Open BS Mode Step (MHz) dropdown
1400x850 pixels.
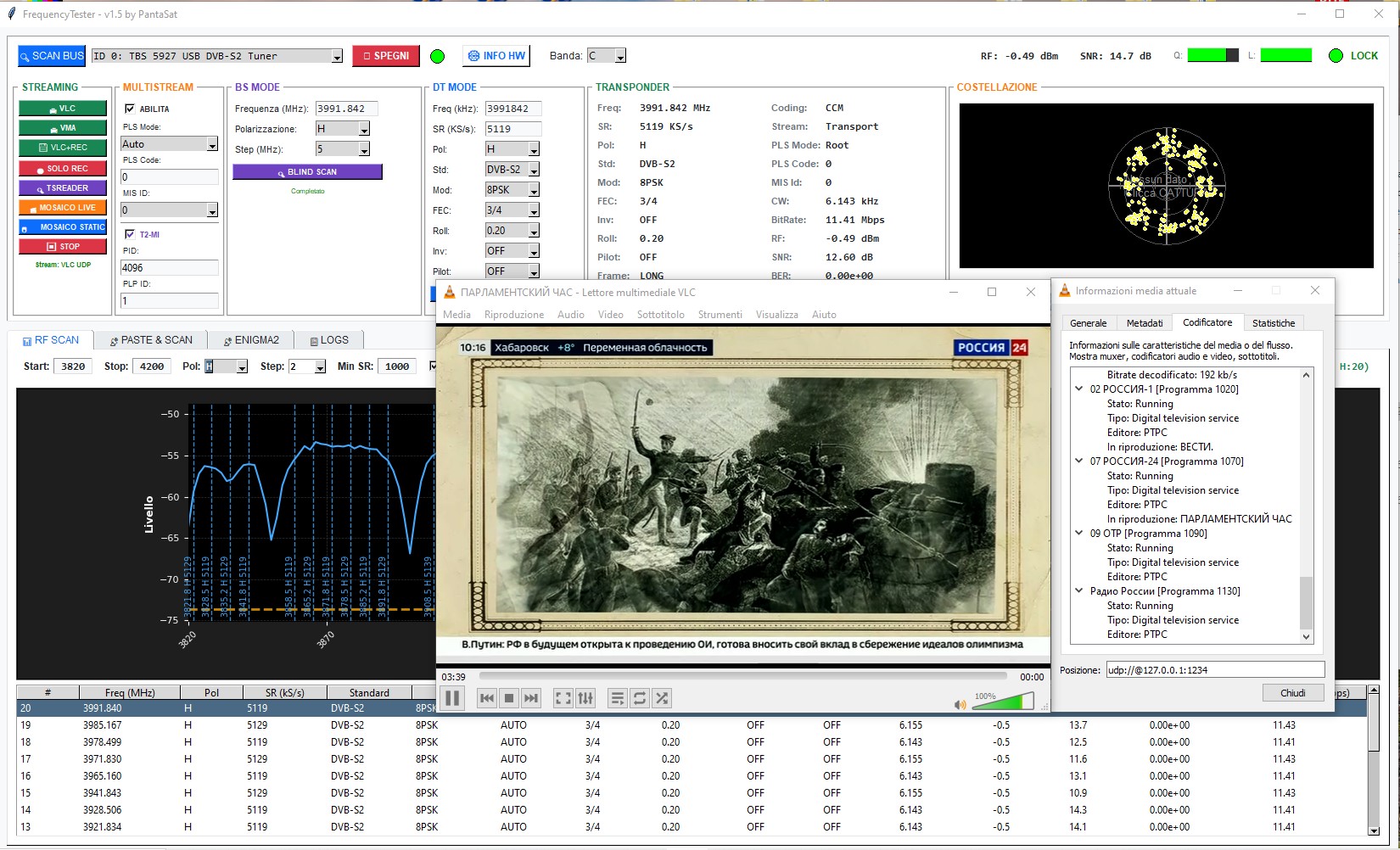[x=364, y=149]
